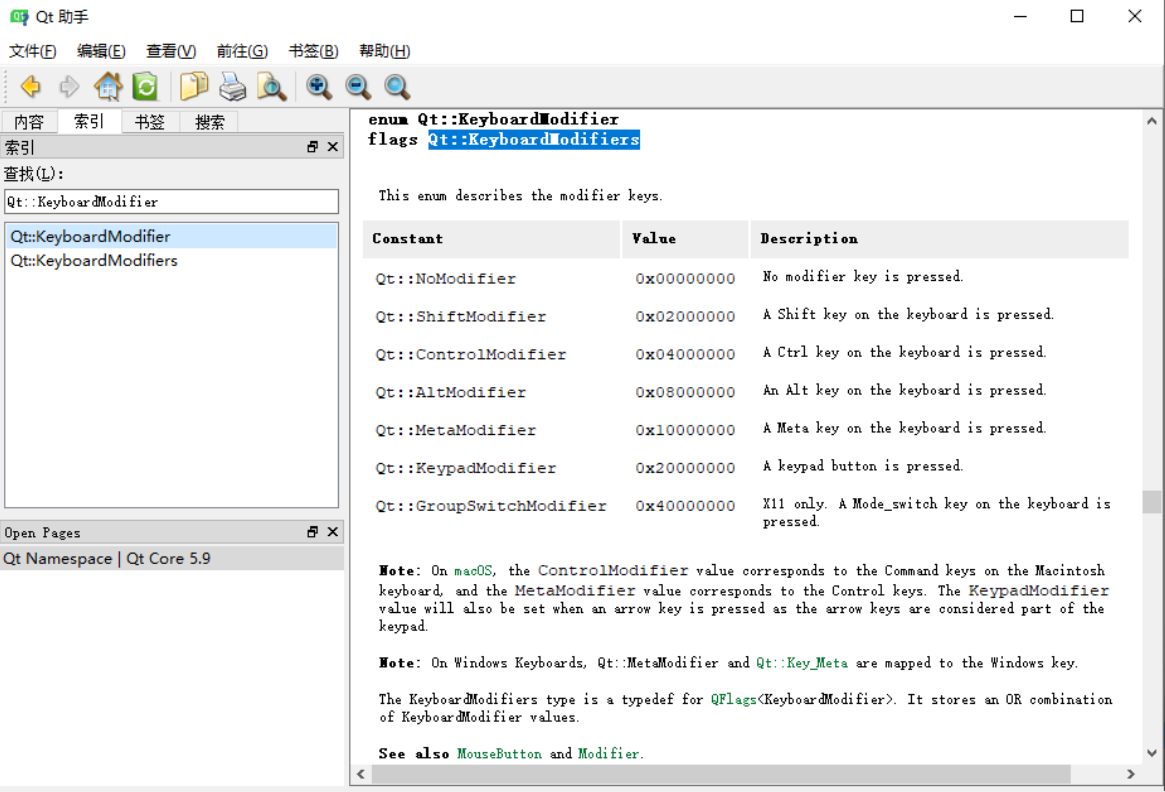Open the 查看(V) menu
The width and height of the screenshot is (1165, 792).
[171, 51]
